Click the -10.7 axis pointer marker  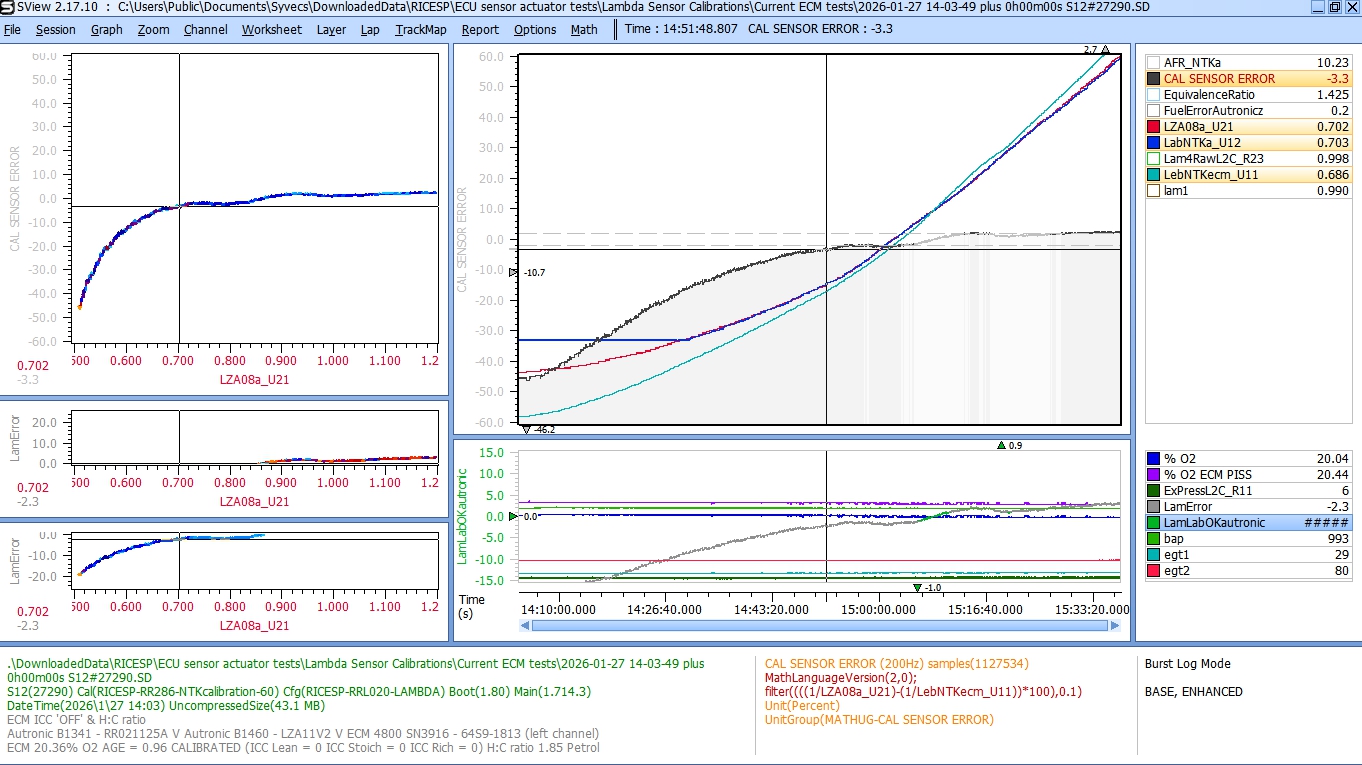pos(514,272)
